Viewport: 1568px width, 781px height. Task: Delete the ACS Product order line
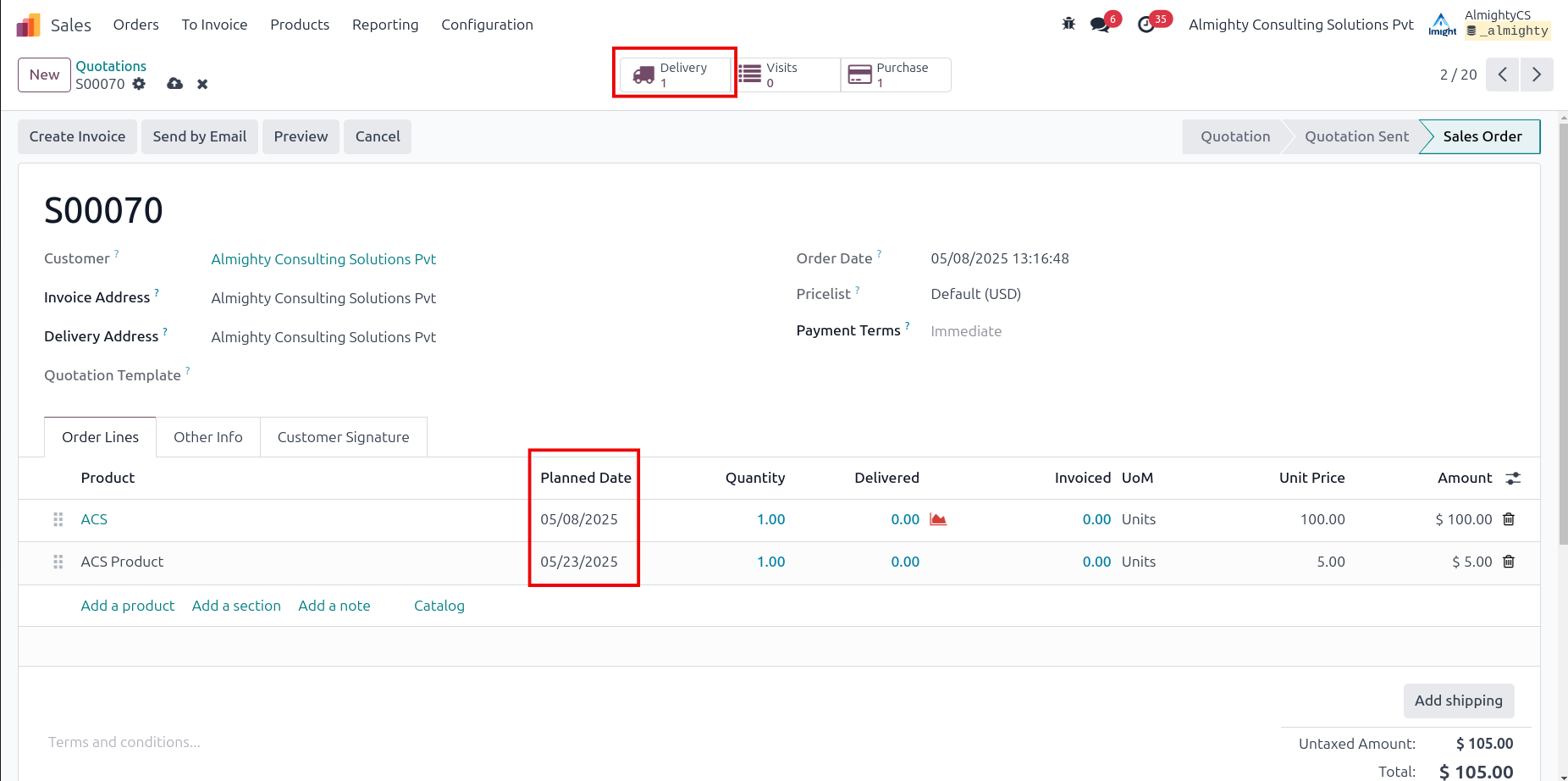coord(1509,562)
